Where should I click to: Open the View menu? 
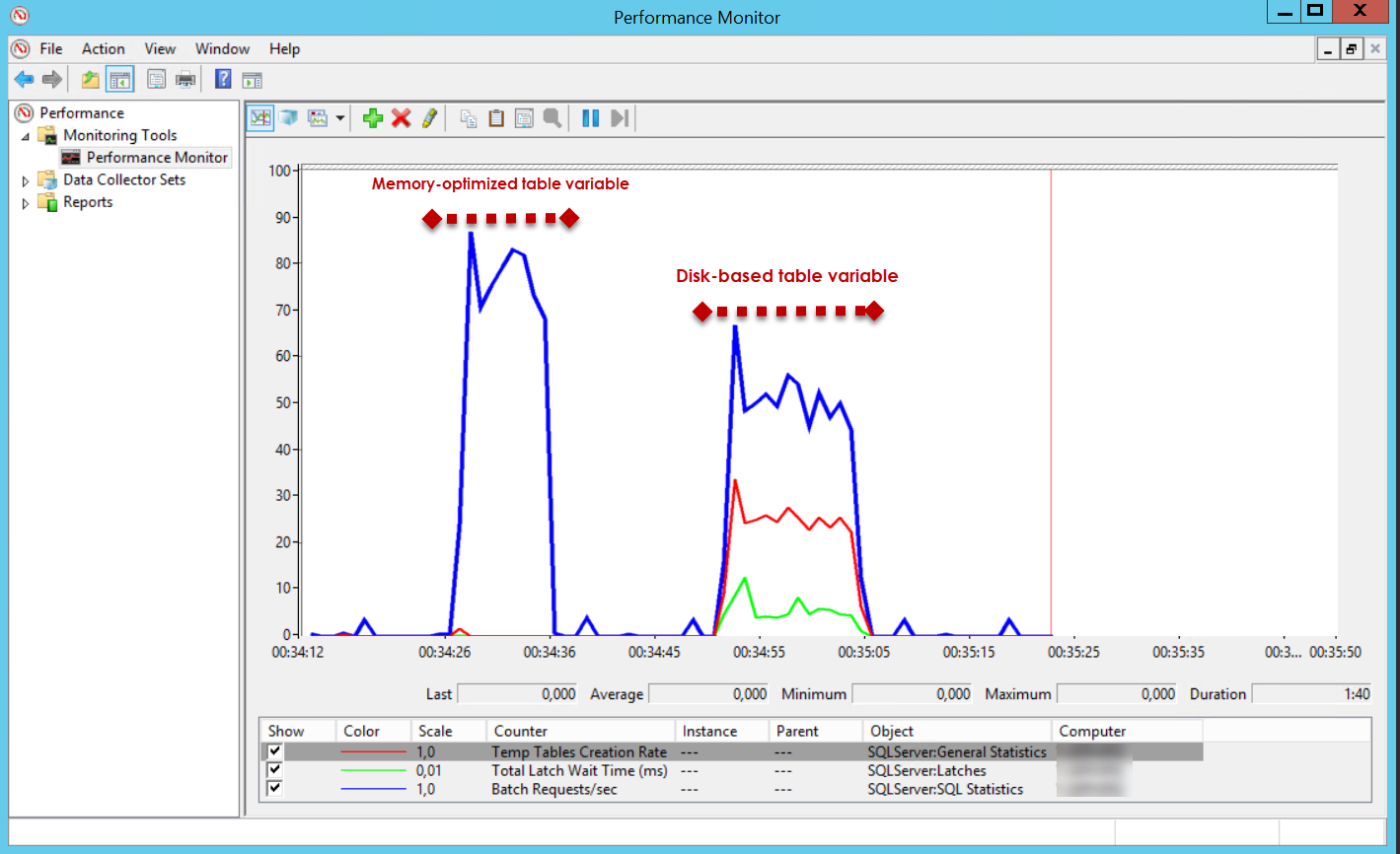pyautogui.click(x=160, y=48)
